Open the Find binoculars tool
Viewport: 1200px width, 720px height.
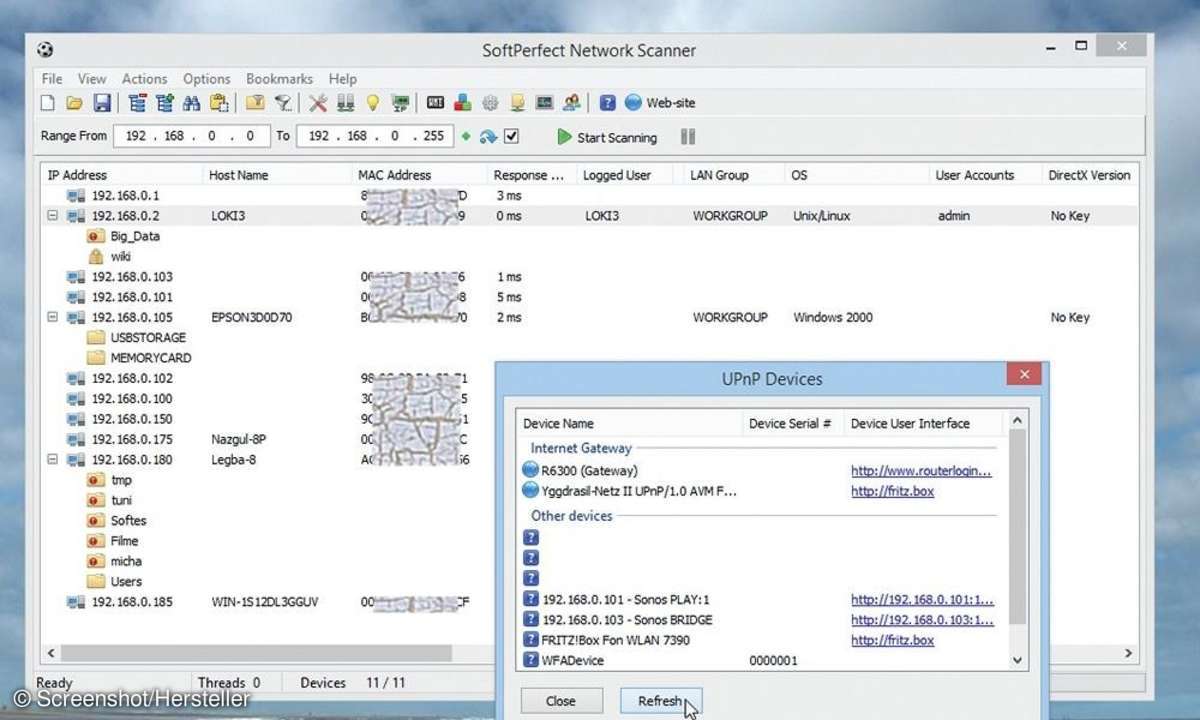[x=192, y=103]
